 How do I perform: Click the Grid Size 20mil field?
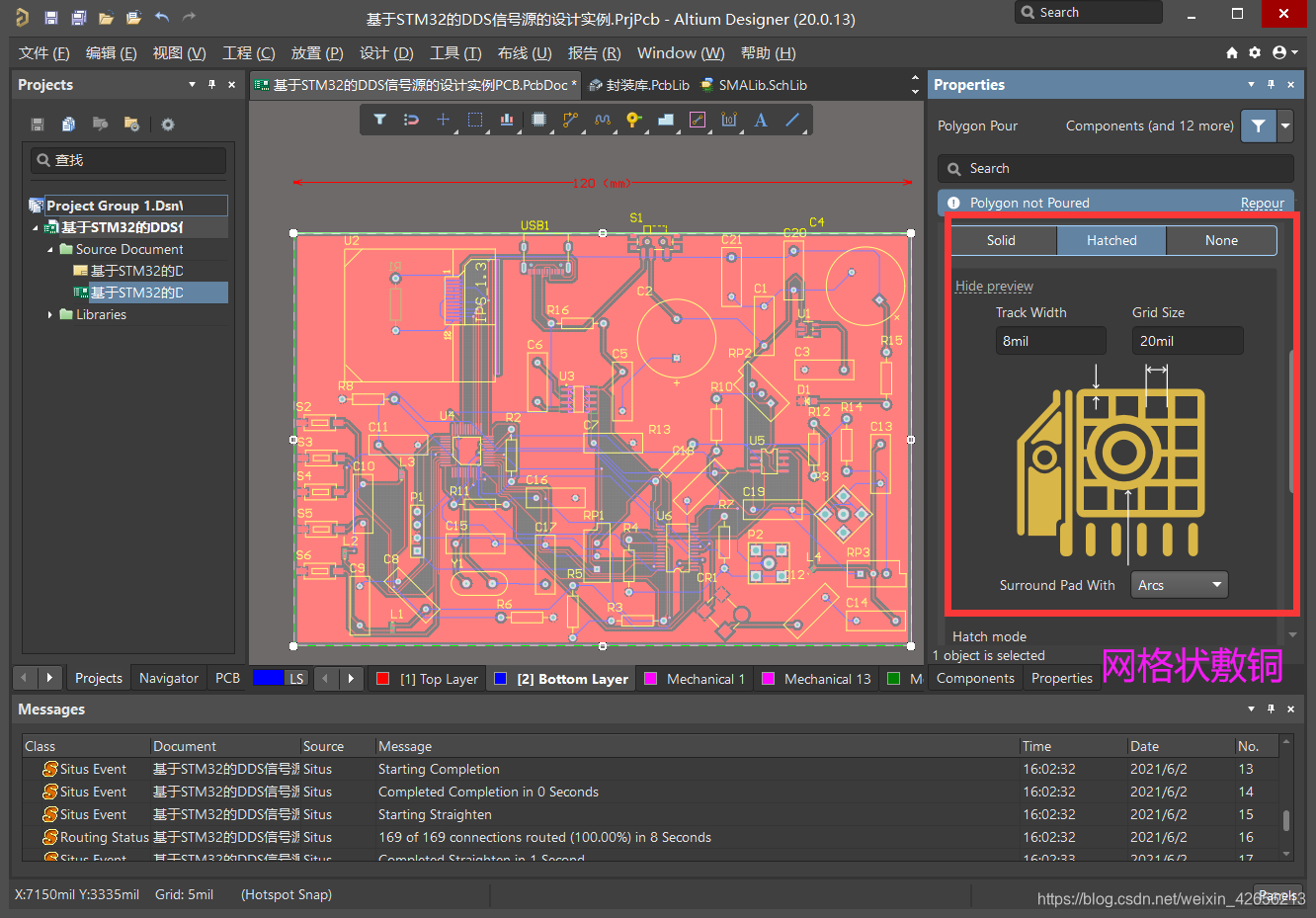tap(1188, 341)
